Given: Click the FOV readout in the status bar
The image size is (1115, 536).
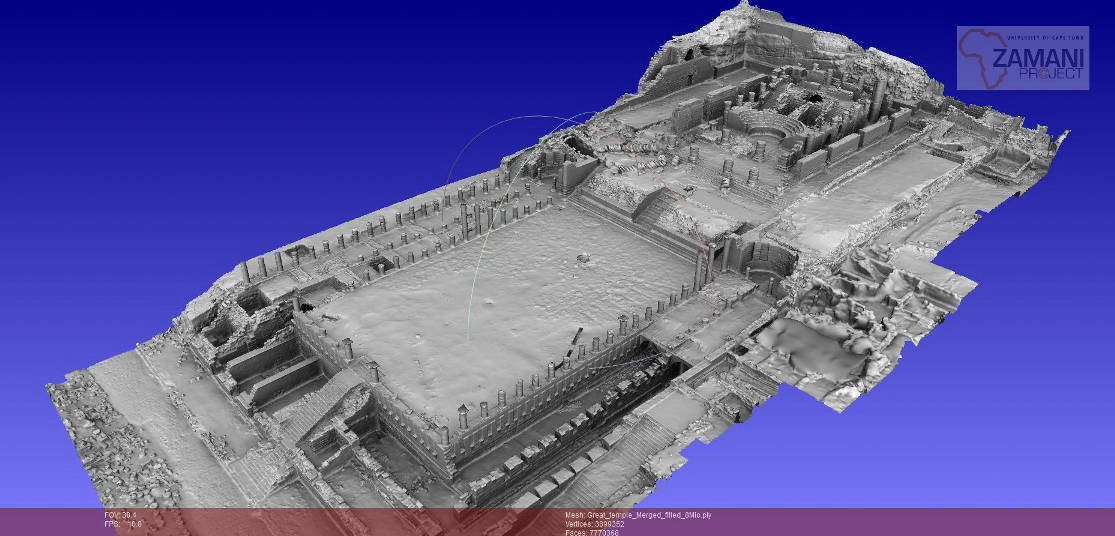Looking at the screenshot, I should tap(122, 515).
